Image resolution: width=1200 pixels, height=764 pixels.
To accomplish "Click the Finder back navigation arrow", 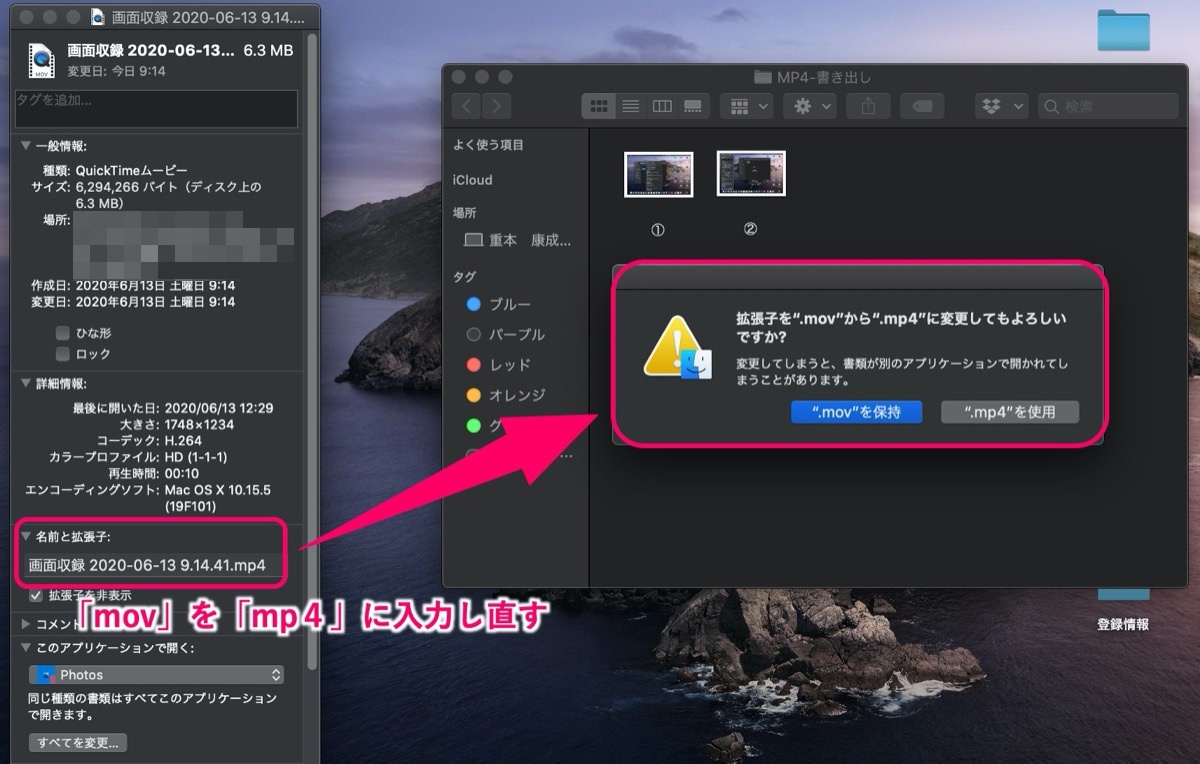I will point(467,106).
